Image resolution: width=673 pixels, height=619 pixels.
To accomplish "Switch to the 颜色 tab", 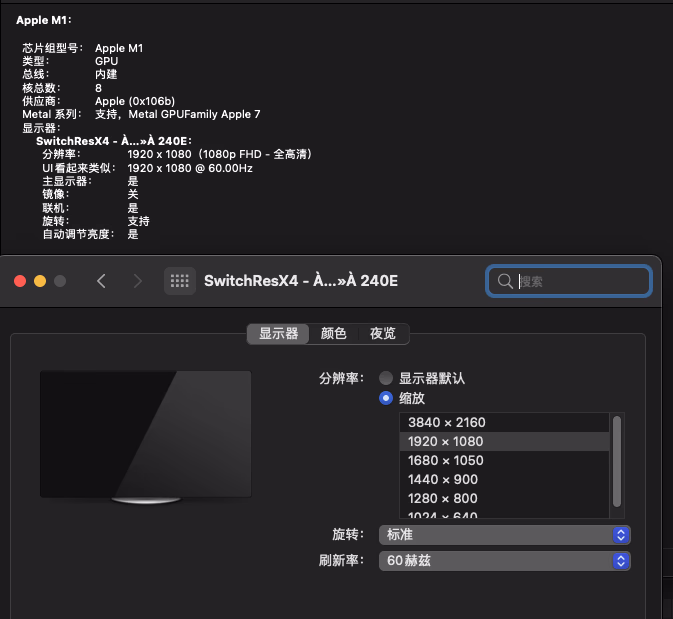I will click(x=333, y=334).
